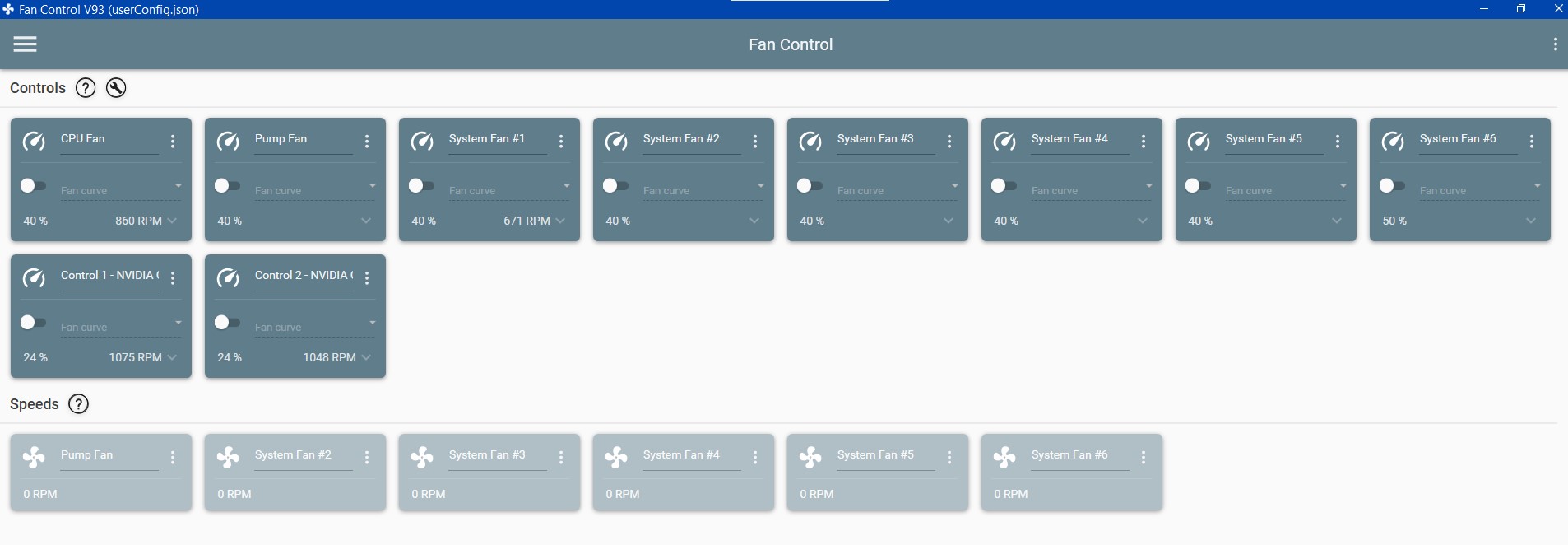Click the System Fan #2 control gauge icon
1568x545 pixels.
616,142
